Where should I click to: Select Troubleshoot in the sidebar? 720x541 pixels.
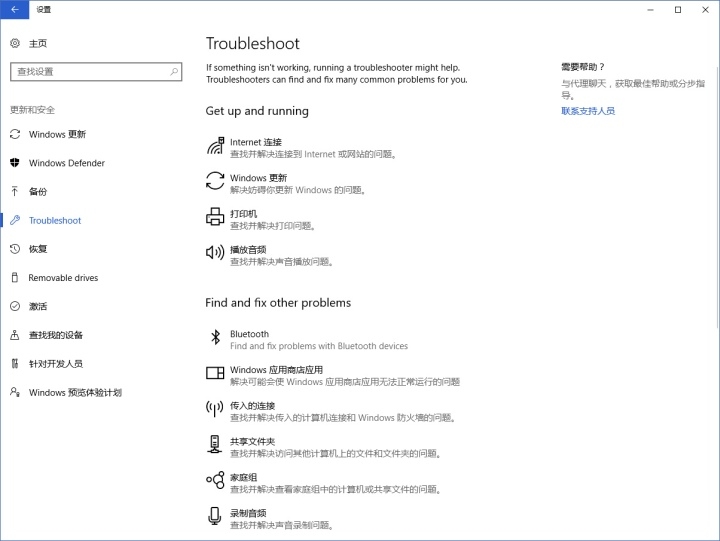tap(55, 220)
